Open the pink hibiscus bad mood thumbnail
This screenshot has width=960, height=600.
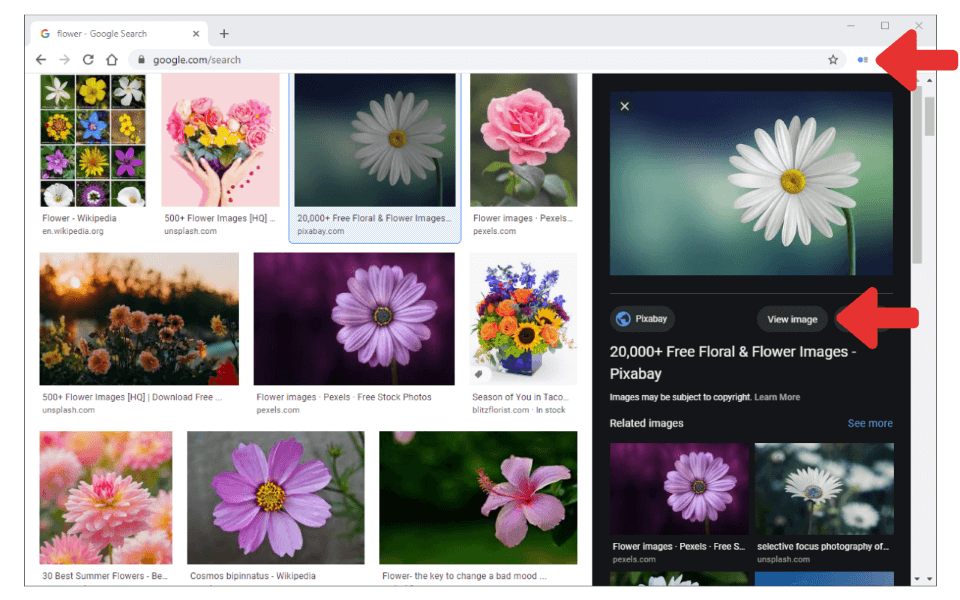[x=478, y=498]
